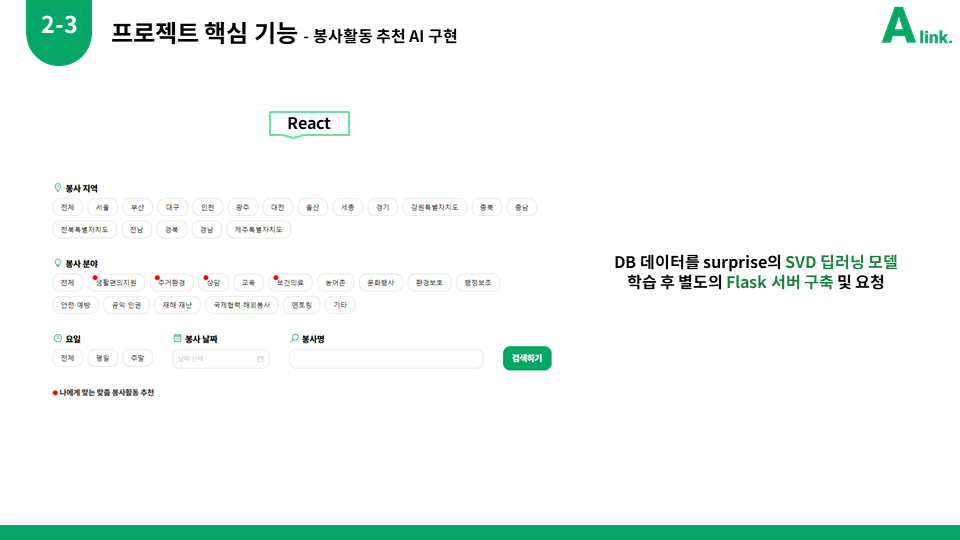This screenshot has height=540, width=960.
Task: Click the A link. logo
Action: (x=917, y=26)
